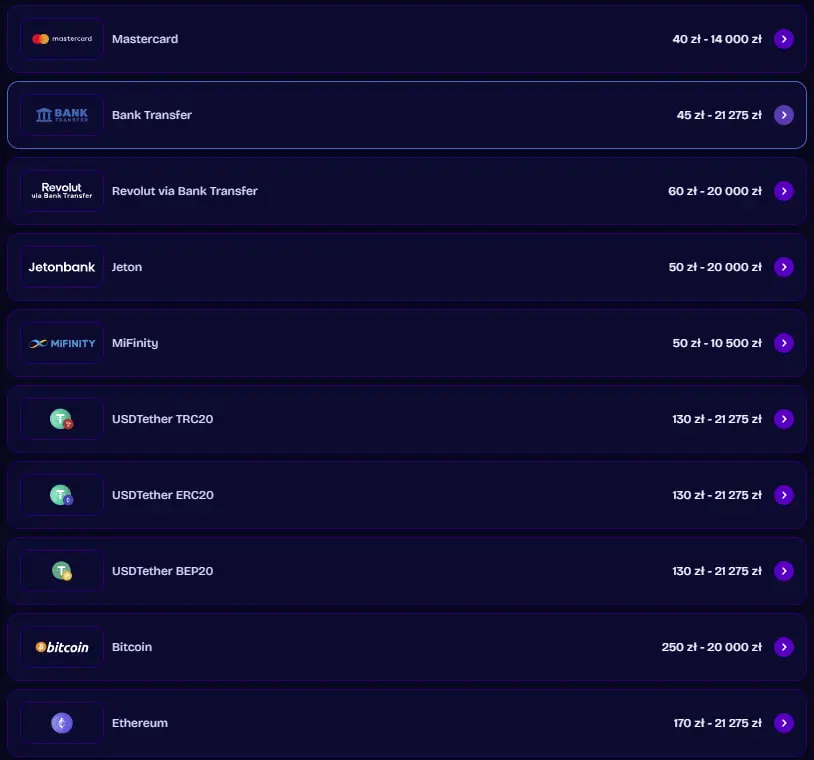The width and height of the screenshot is (814, 760).
Task: Click the USDTether BEP20 coin icon
Action: (62, 571)
